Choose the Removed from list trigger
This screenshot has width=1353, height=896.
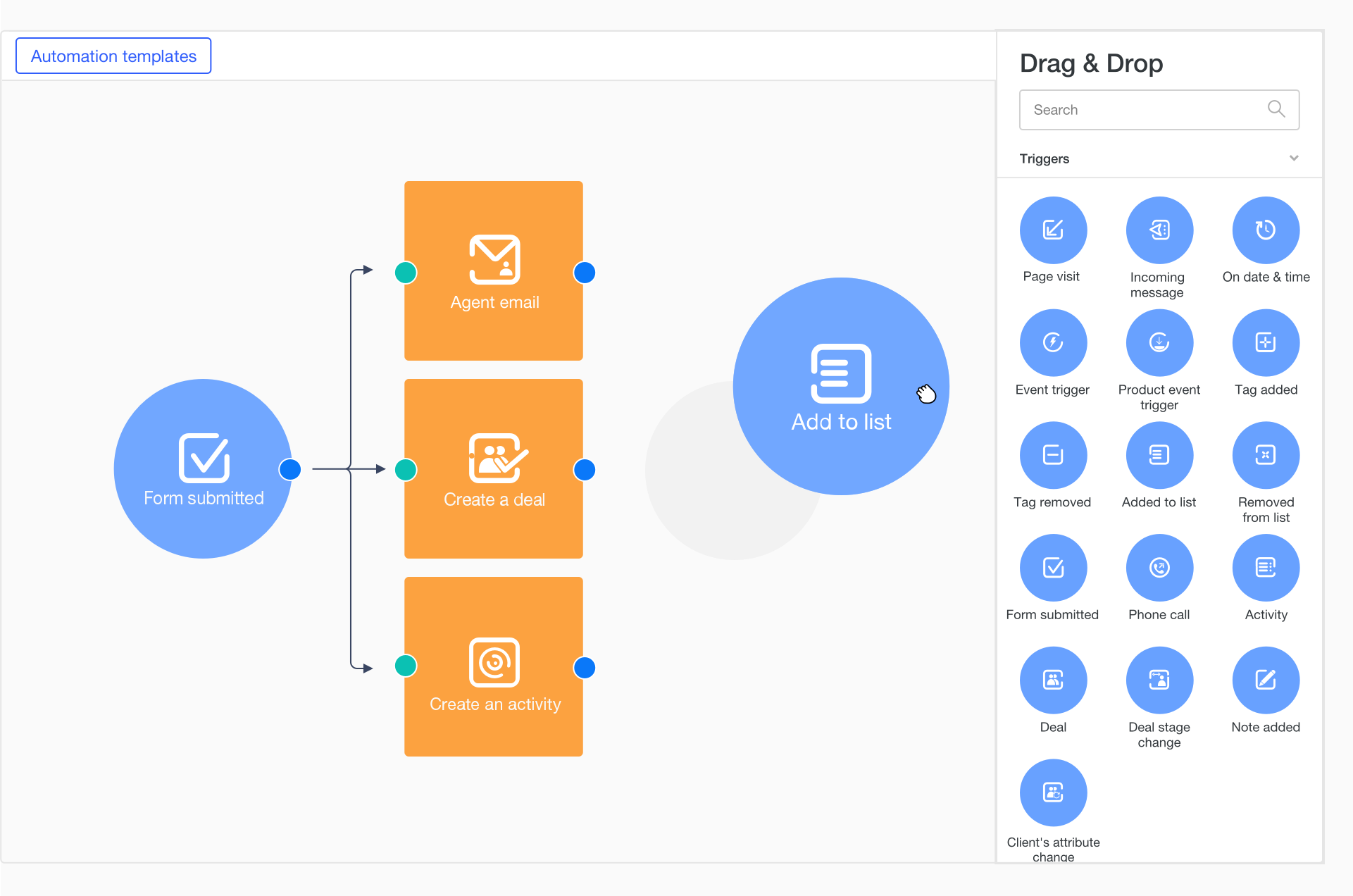click(1266, 455)
